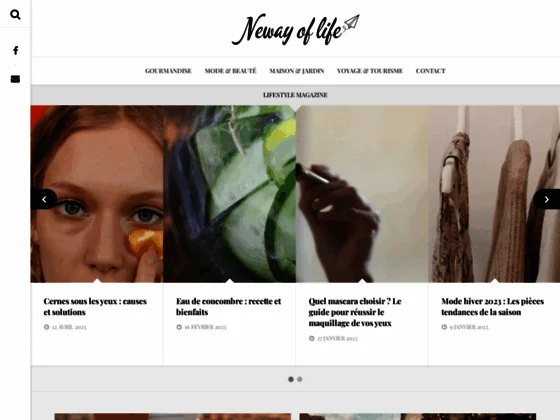Screen dimensions: 560x420
Task: Click the email envelope icon
Action: pos(15,79)
